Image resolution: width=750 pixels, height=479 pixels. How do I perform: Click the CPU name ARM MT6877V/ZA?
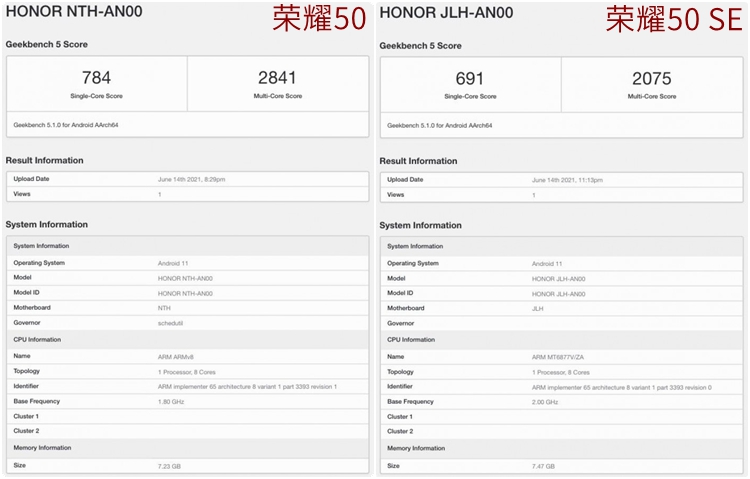click(x=558, y=357)
